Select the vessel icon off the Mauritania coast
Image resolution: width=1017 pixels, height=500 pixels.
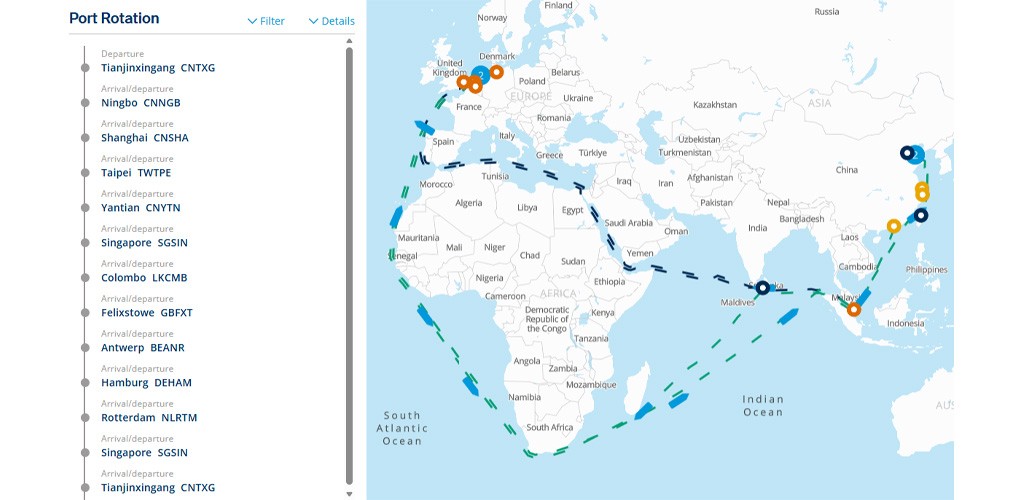[396, 217]
